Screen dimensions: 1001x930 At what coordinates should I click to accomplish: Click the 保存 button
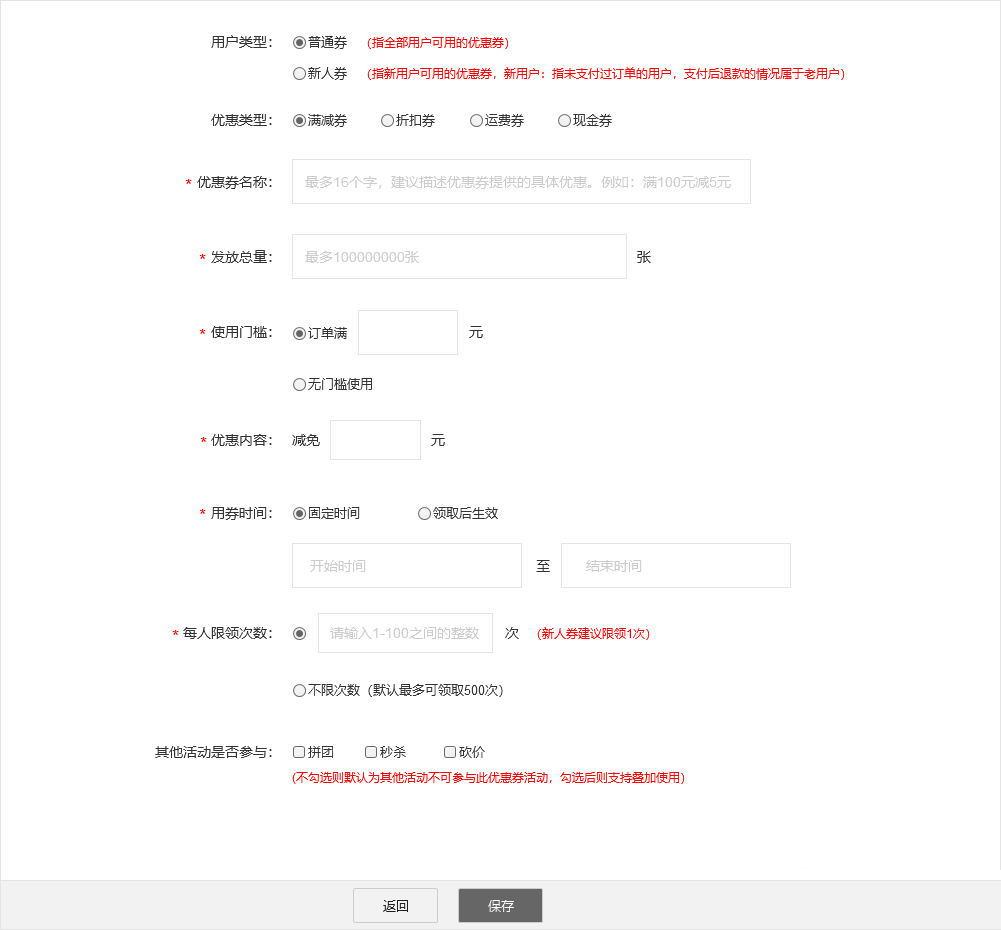click(500, 906)
